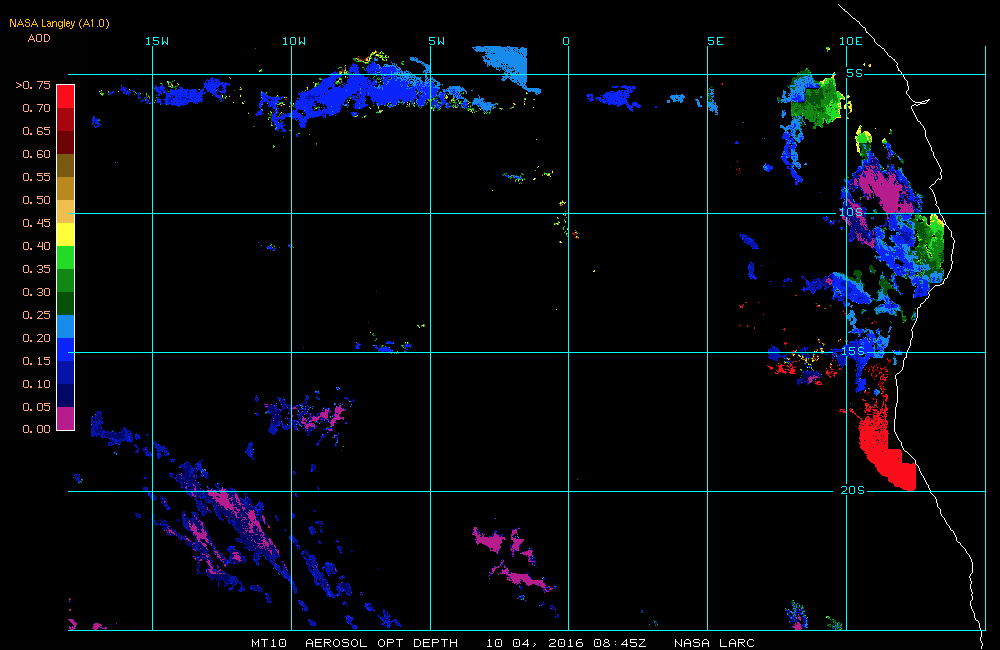Select the dark green swatch between 0.30 and 0.25
This screenshot has height=650, width=1000.
click(x=66, y=303)
